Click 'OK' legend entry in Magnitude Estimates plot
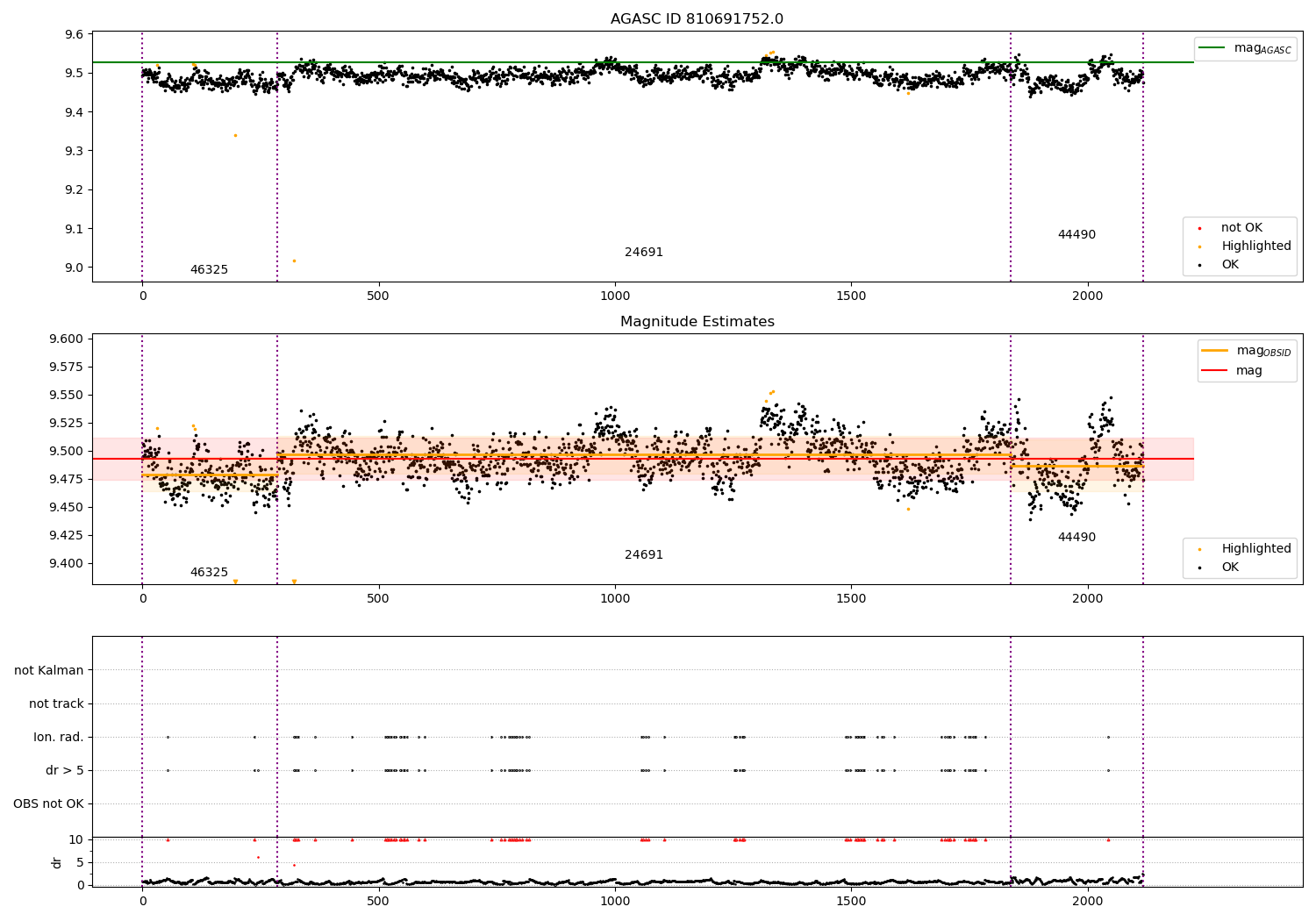 pyautogui.click(x=1230, y=568)
